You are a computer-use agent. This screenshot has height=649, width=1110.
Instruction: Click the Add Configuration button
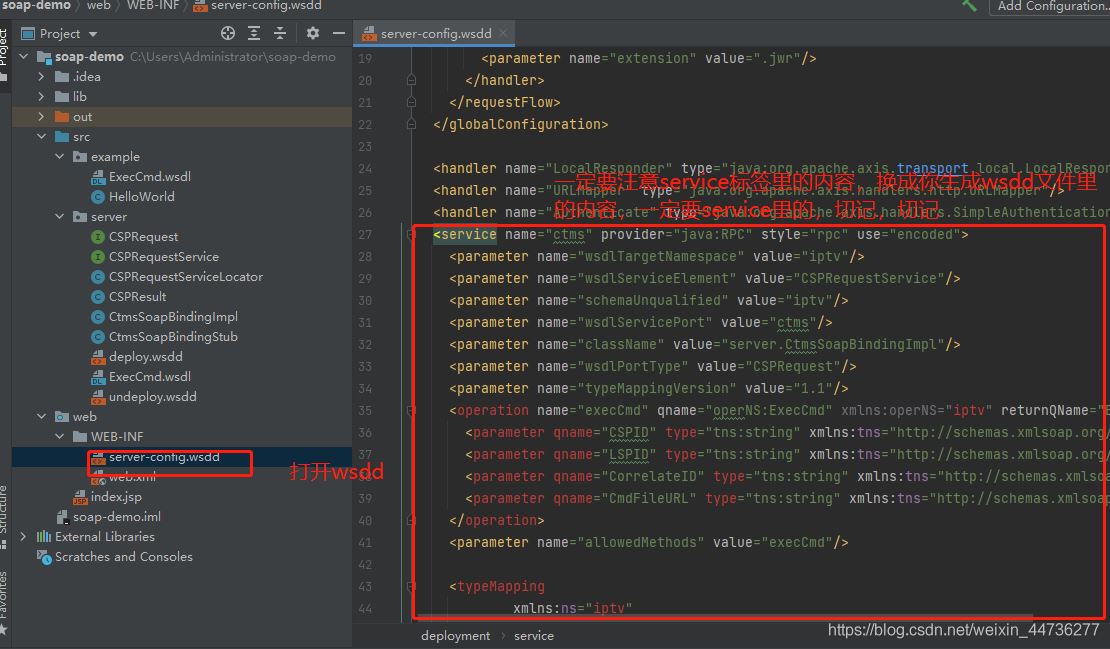click(1051, 6)
